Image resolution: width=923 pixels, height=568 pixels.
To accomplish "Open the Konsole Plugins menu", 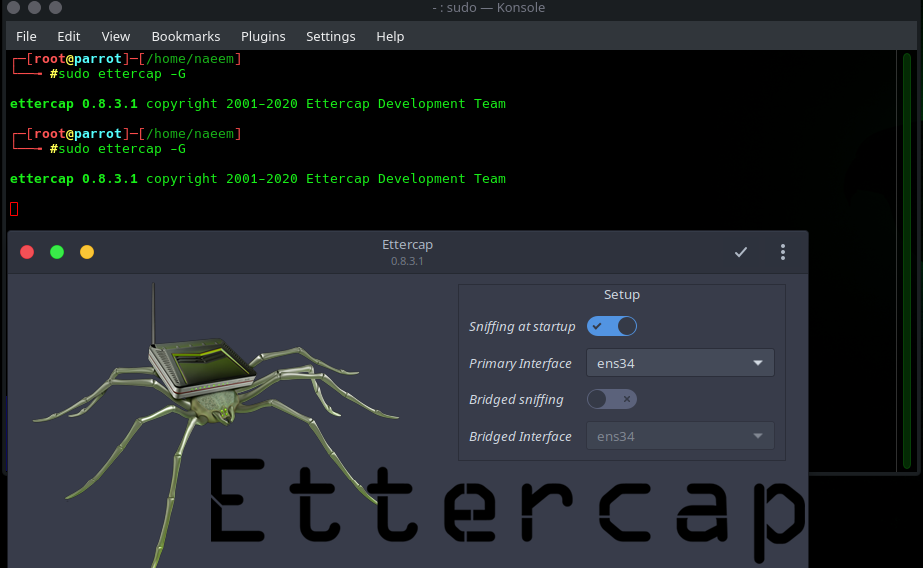I will tap(263, 36).
